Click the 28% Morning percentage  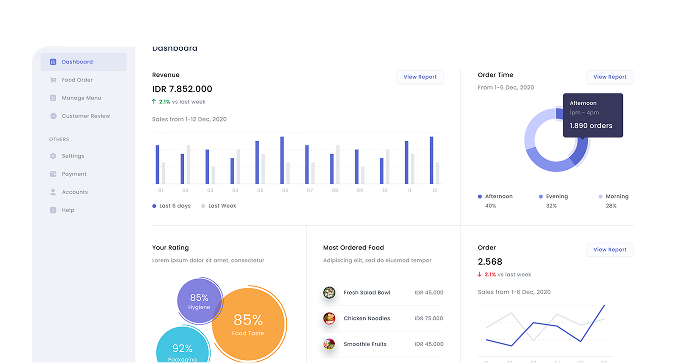point(611,206)
